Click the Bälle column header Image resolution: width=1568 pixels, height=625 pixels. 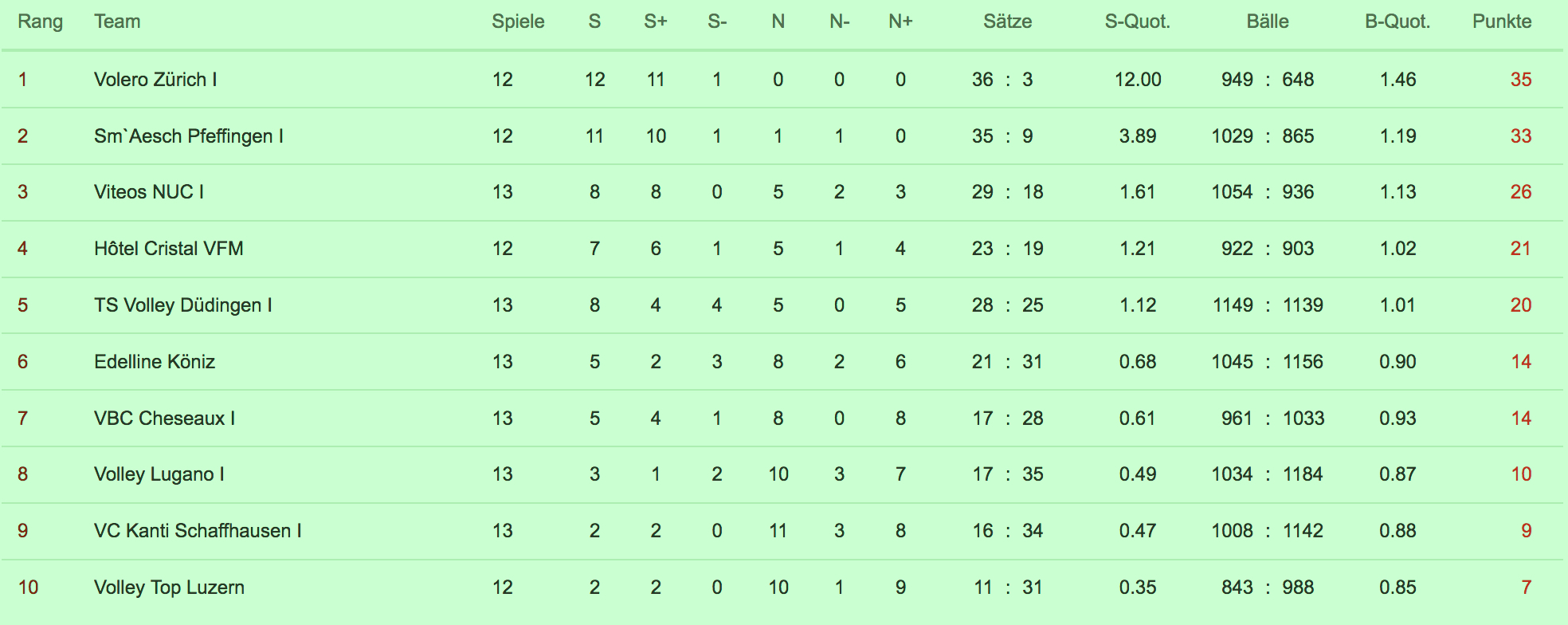coord(1267,22)
